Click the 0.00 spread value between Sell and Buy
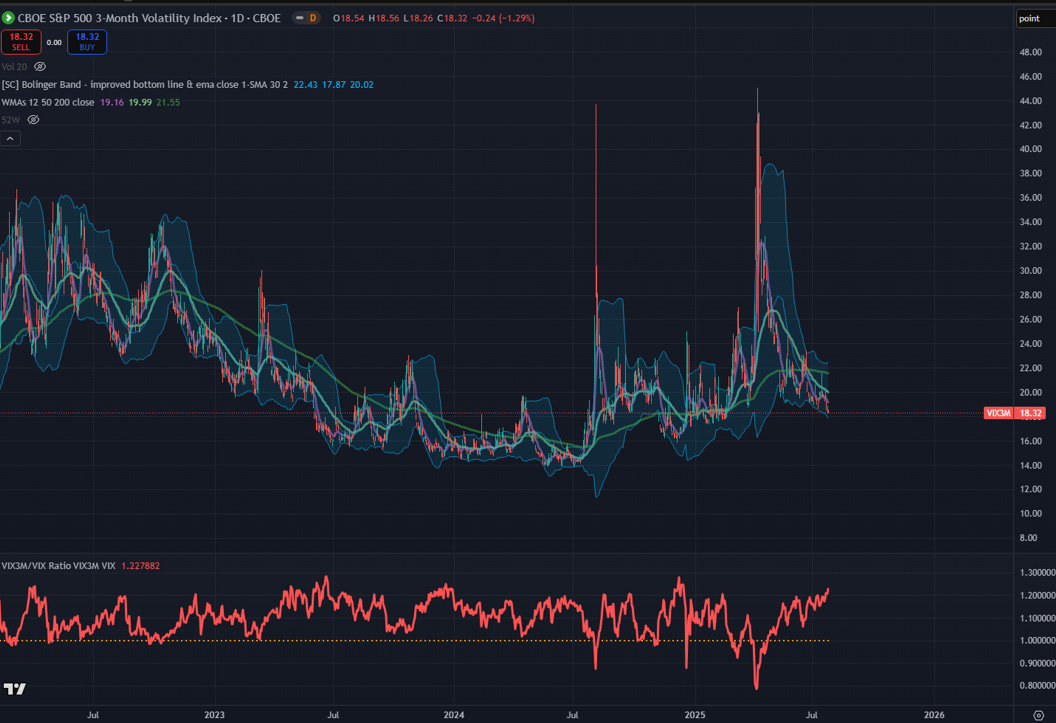This screenshot has height=723, width=1056. 54,42
